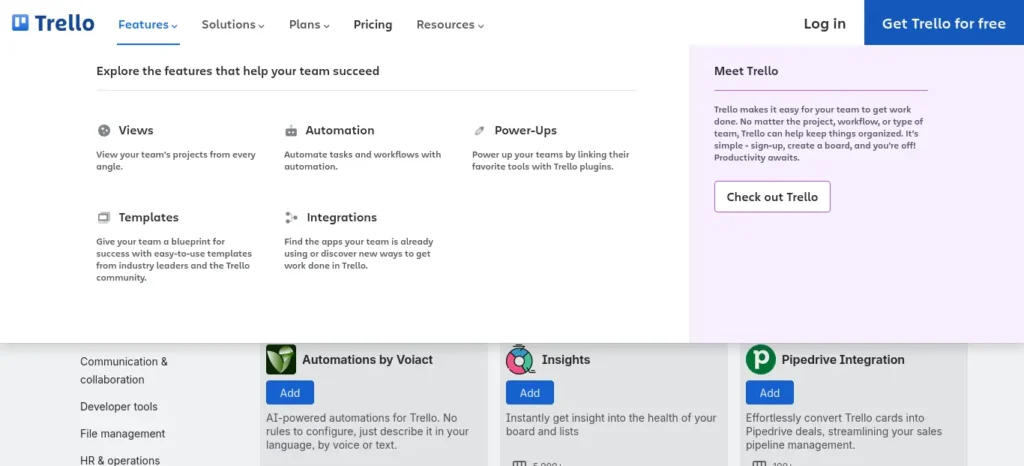Screen dimensions: 1024x466
Task: Open the File management category
Action: (x=123, y=433)
